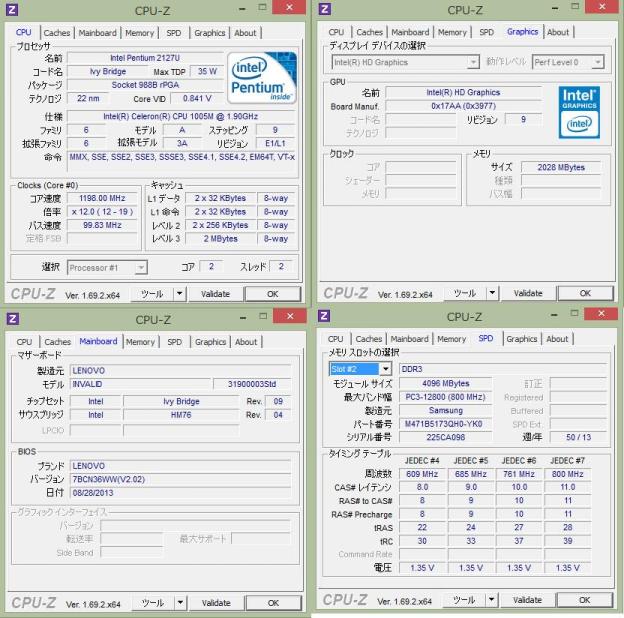Click OK in Graphics window
This screenshot has width=624, height=618.
coord(585,293)
